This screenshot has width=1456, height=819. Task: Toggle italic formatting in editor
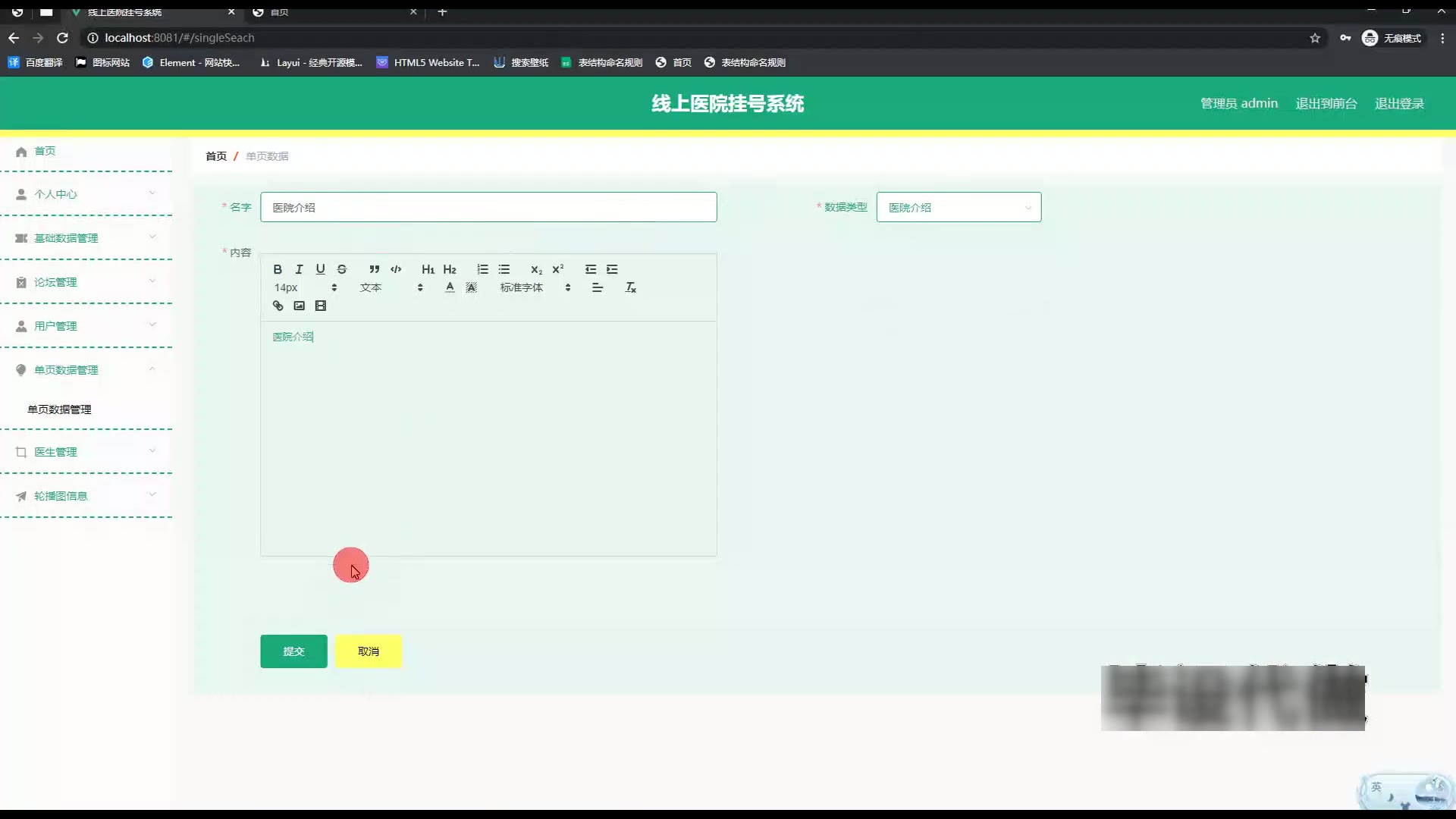coord(299,269)
